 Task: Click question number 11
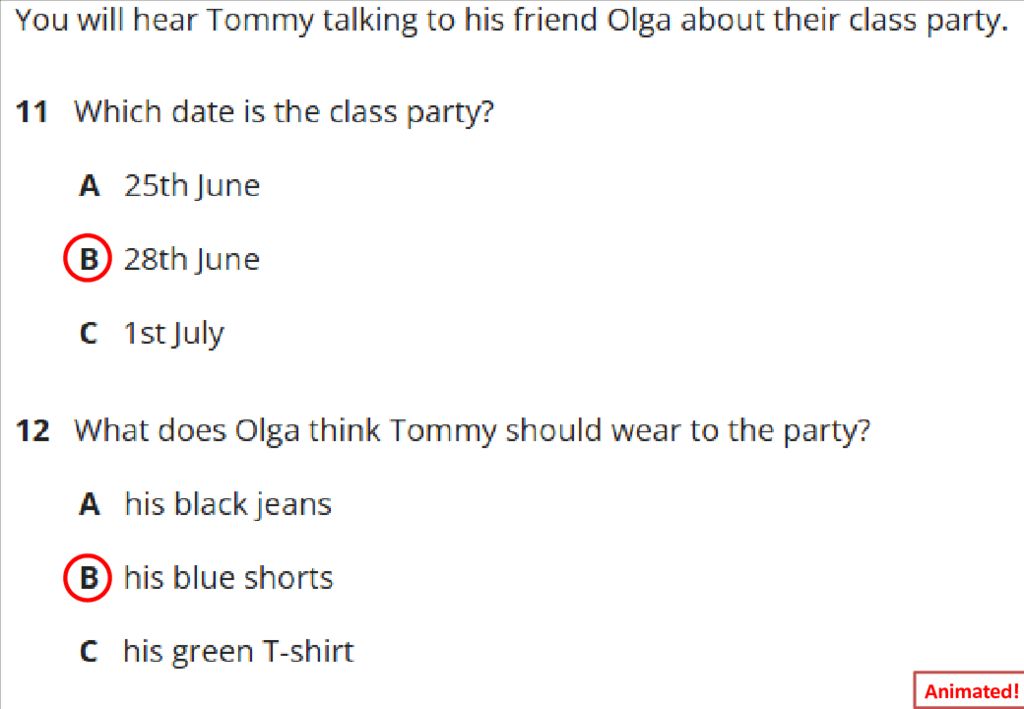coord(32,112)
